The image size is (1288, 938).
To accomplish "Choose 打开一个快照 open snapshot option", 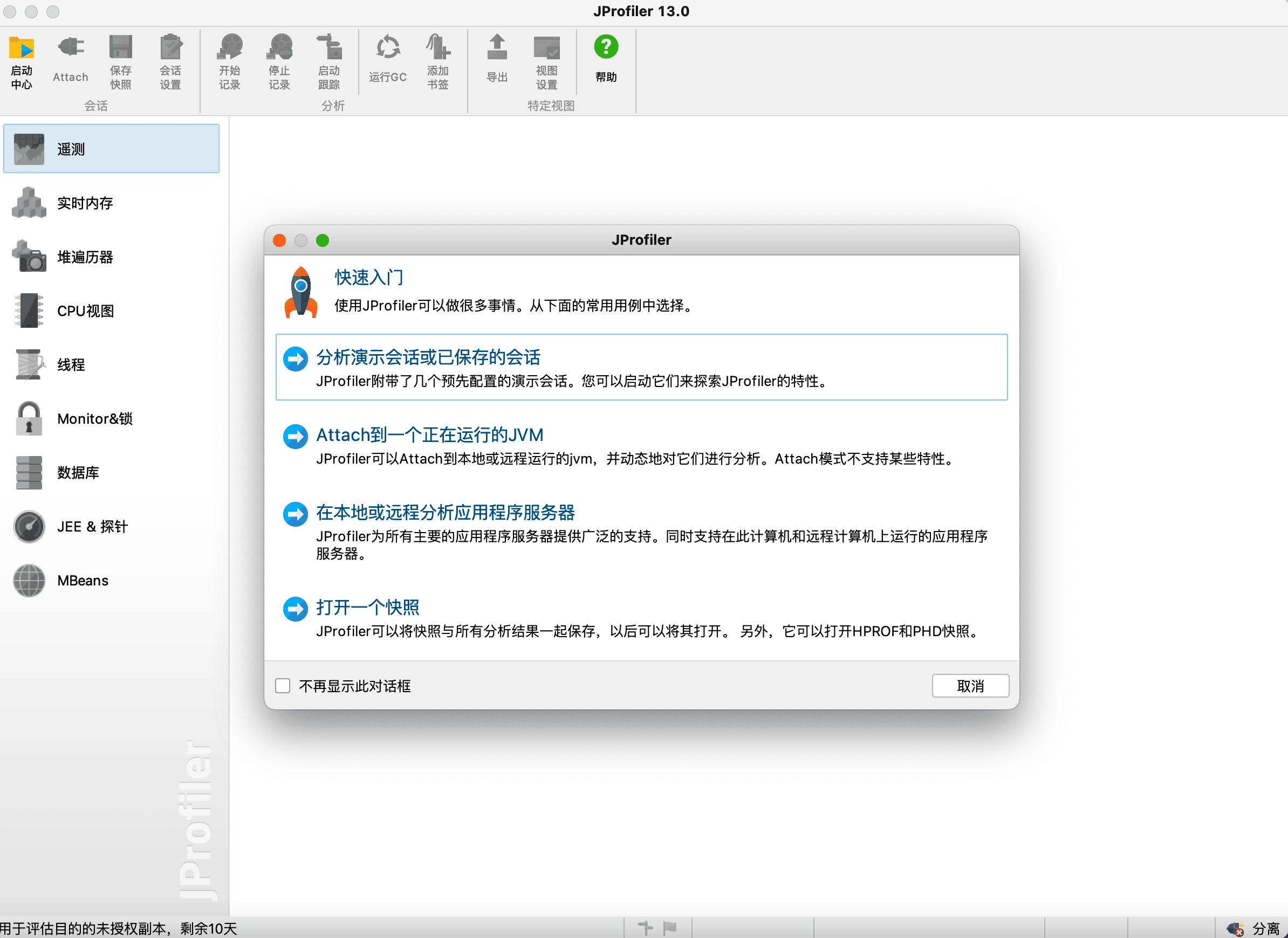I will [x=368, y=608].
